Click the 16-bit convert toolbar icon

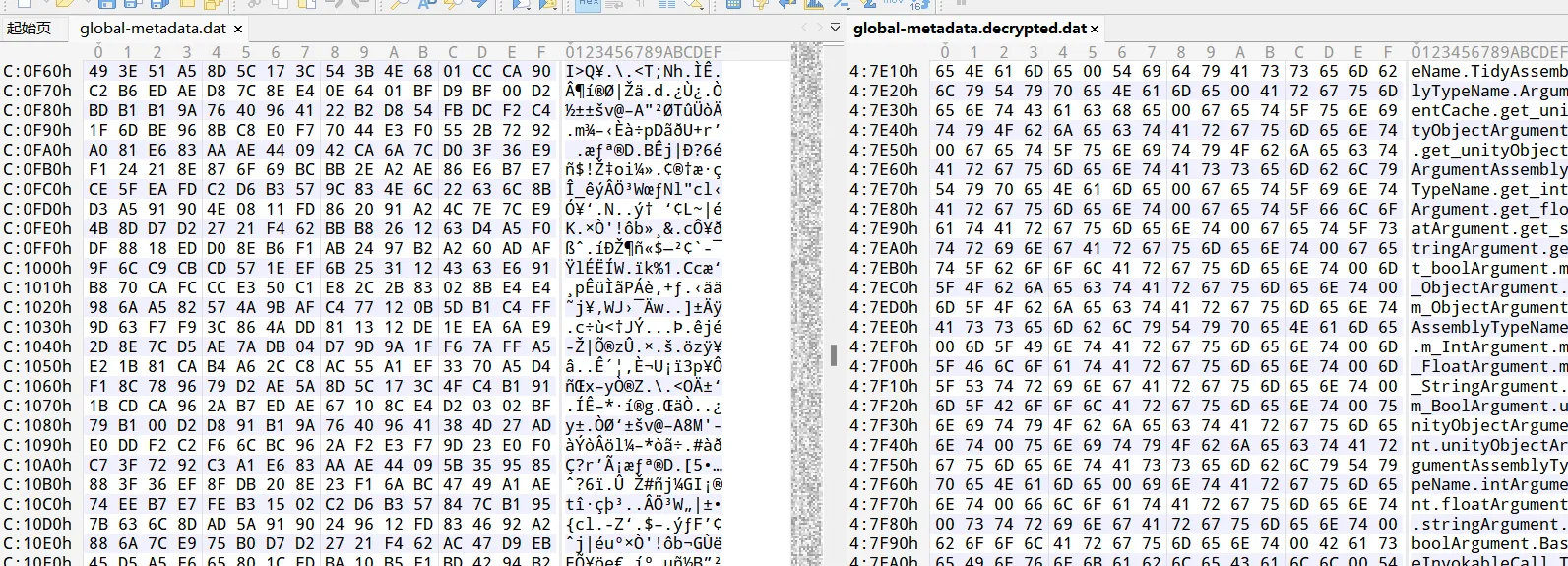pos(919,4)
